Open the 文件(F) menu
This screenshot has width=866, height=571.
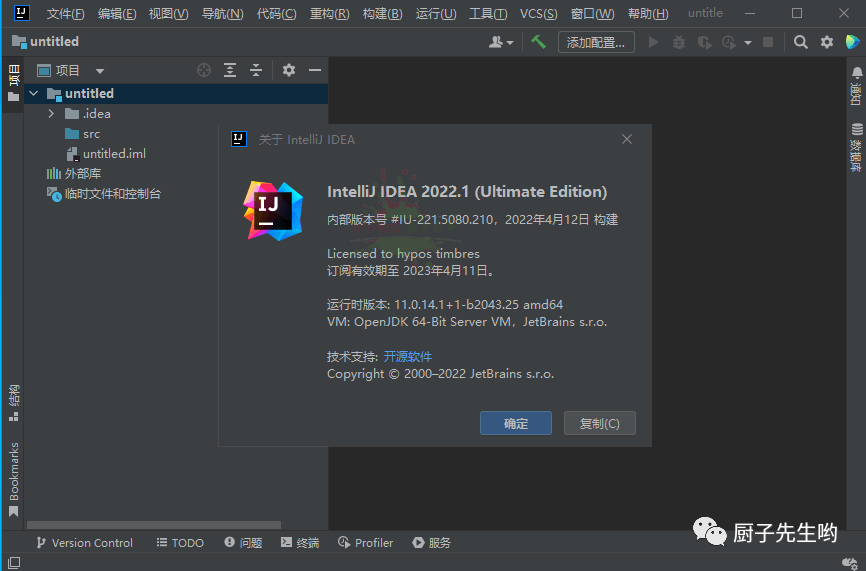click(x=65, y=13)
